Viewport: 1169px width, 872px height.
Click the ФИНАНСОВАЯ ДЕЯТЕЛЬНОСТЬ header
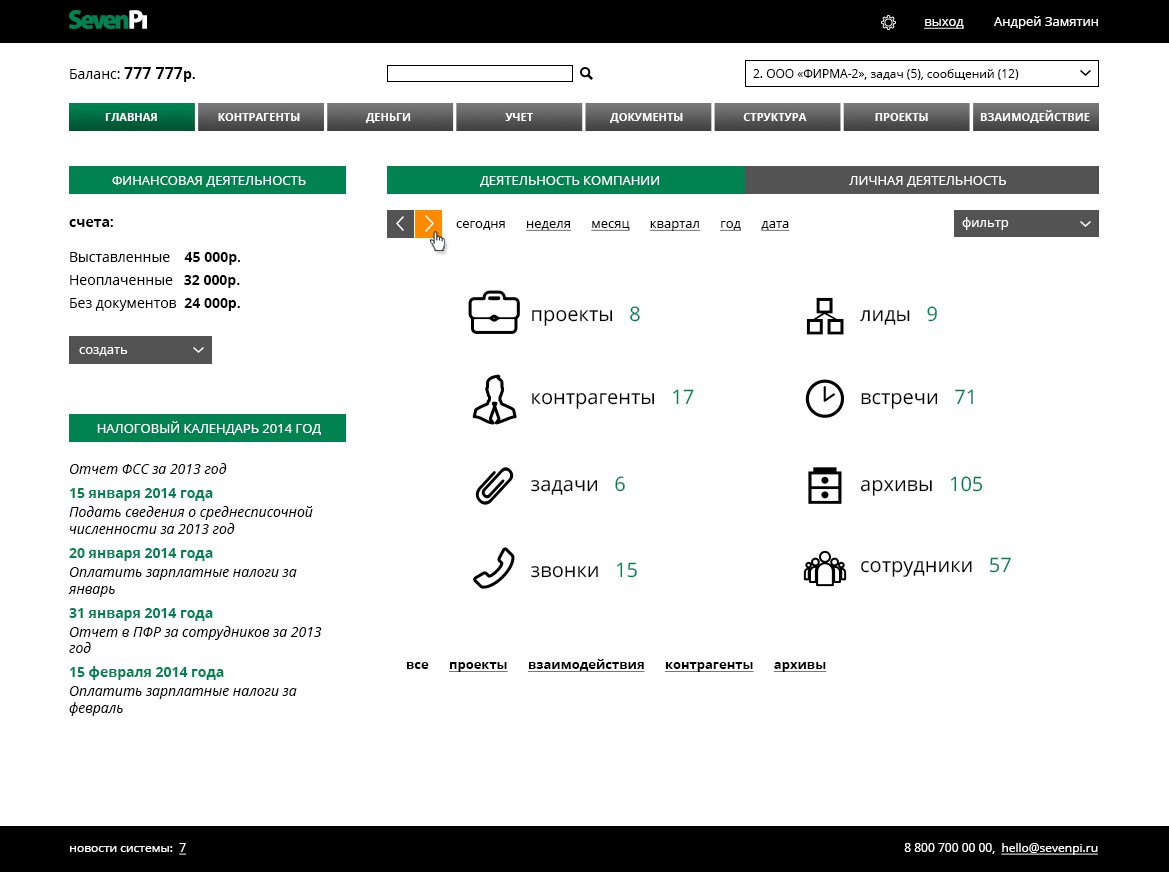tap(207, 180)
